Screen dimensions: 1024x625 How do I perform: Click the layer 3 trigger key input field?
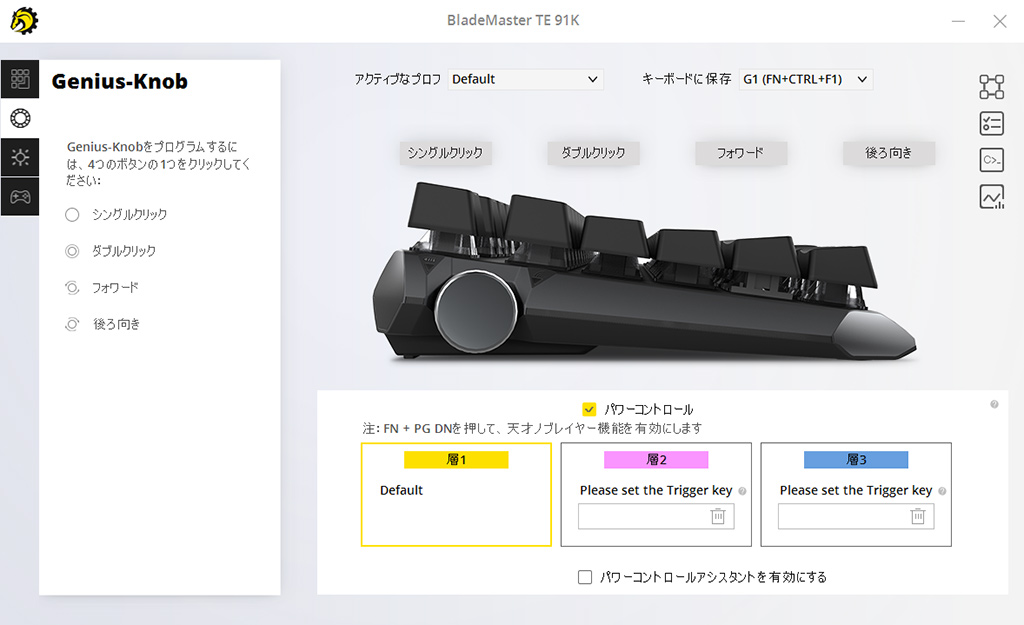842,516
